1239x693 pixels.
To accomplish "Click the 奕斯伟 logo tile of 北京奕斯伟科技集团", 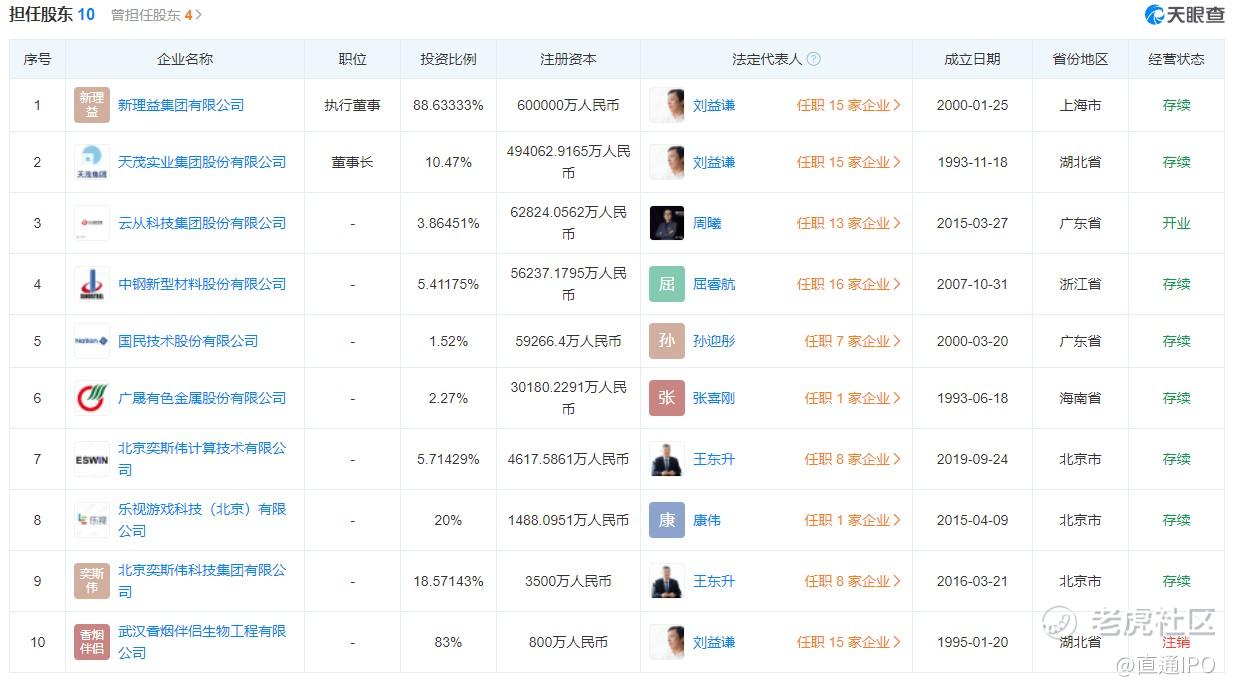I will (x=92, y=581).
